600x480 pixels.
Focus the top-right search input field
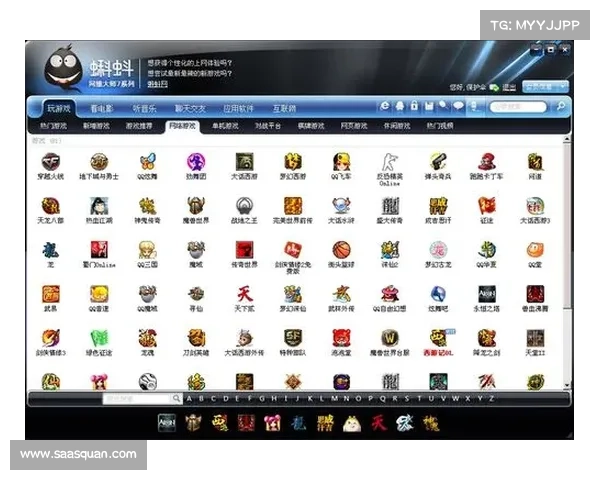coord(518,106)
